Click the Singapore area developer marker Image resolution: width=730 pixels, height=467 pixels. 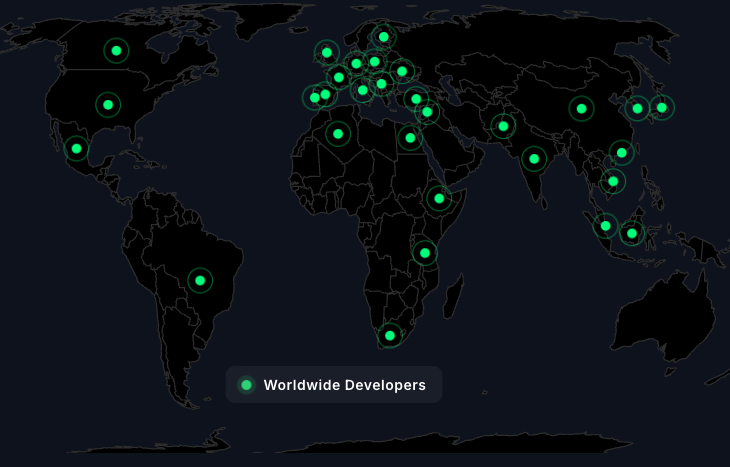tap(605, 226)
